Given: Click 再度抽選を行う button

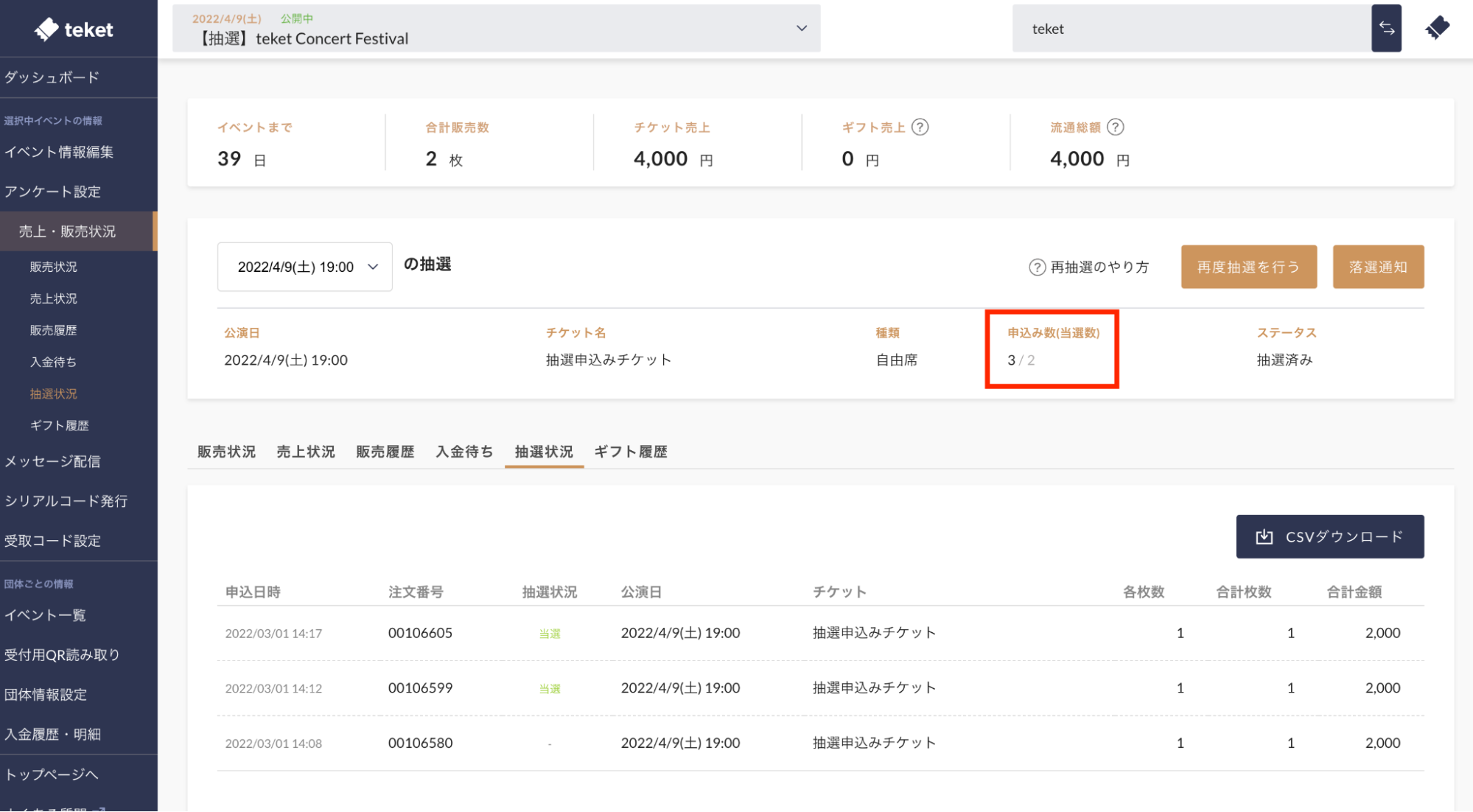Looking at the screenshot, I should click(x=1248, y=267).
